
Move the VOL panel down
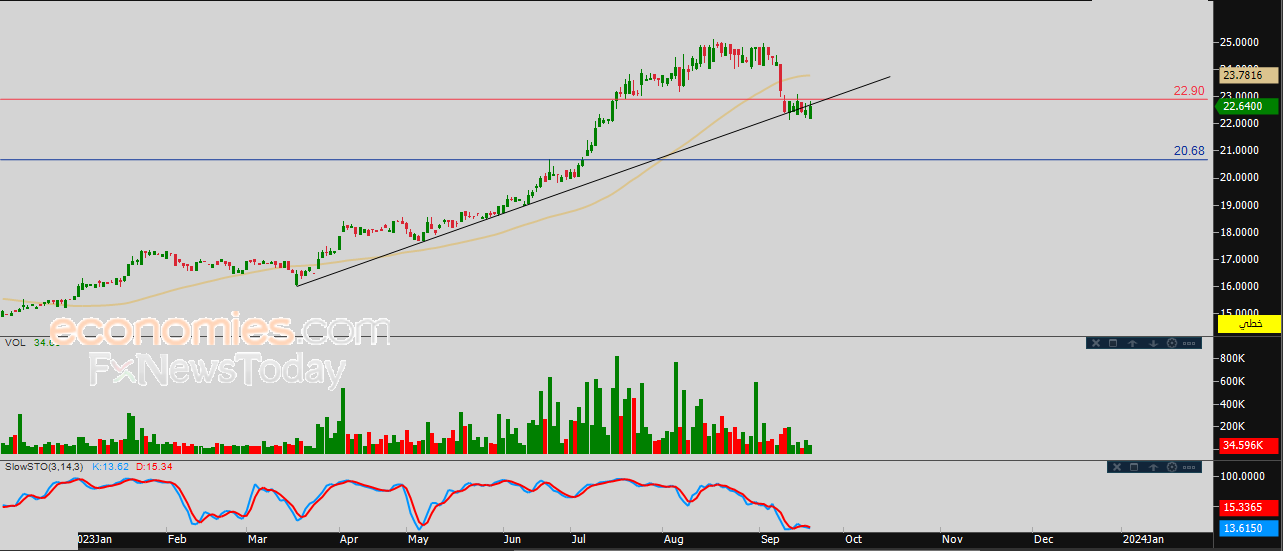[1153, 343]
